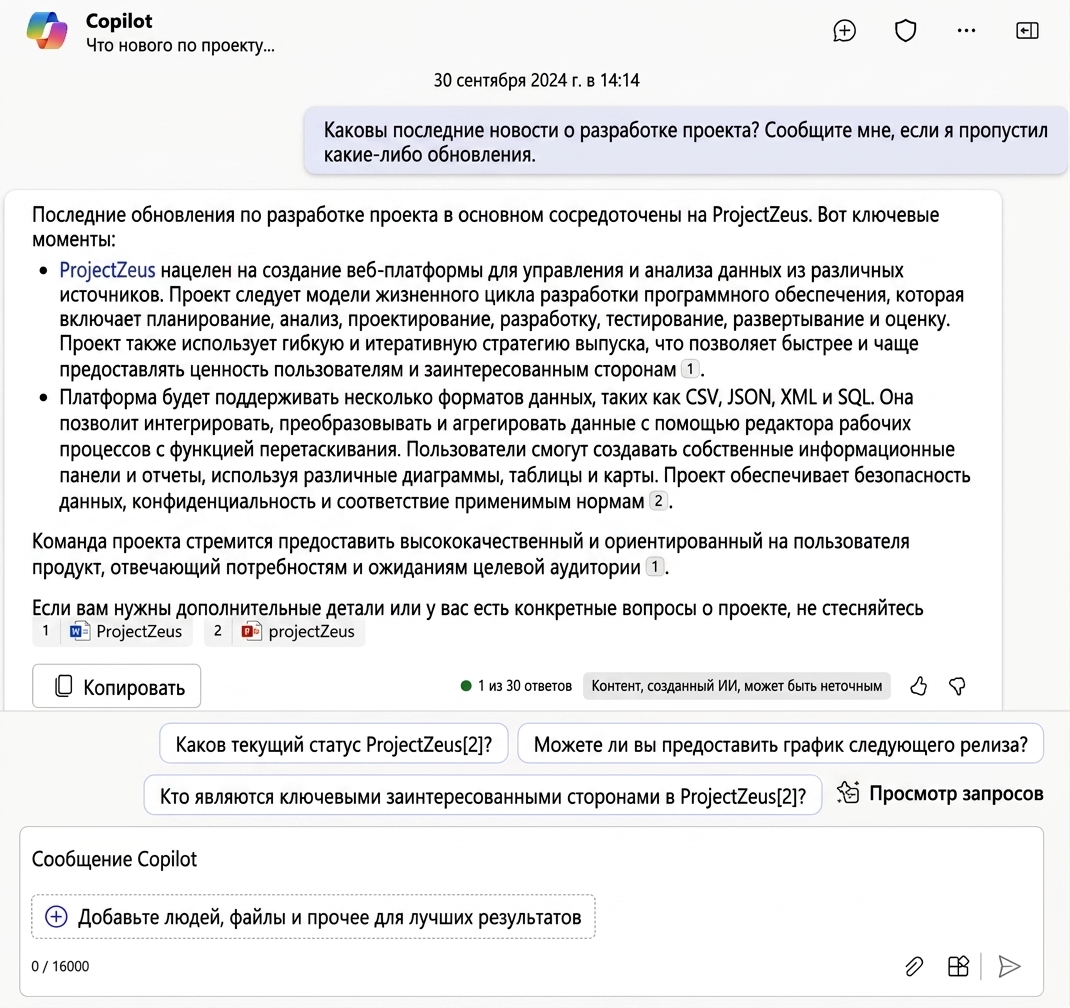Image resolution: width=1070 pixels, height=1008 pixels.
Task: Open reference 2 projectZeus presentation
Action: (x=285, y=631)
